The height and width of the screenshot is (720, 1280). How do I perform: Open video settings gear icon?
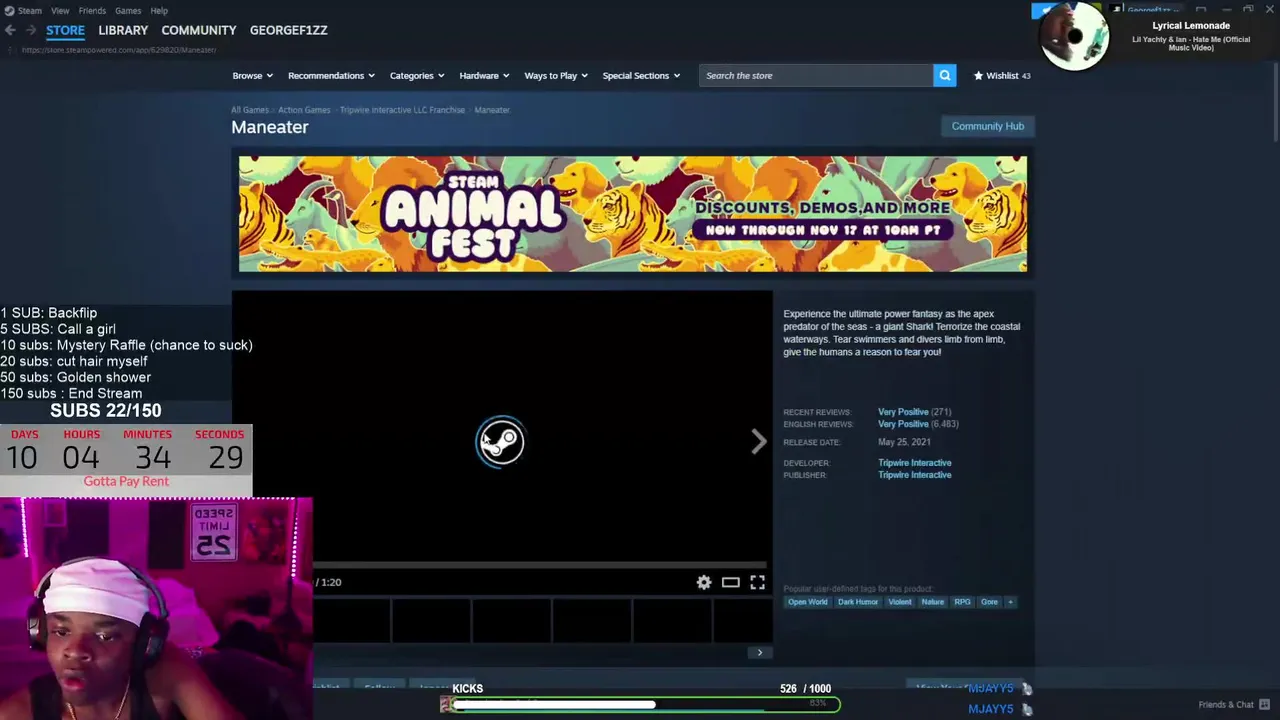click(x=704, y=582)
